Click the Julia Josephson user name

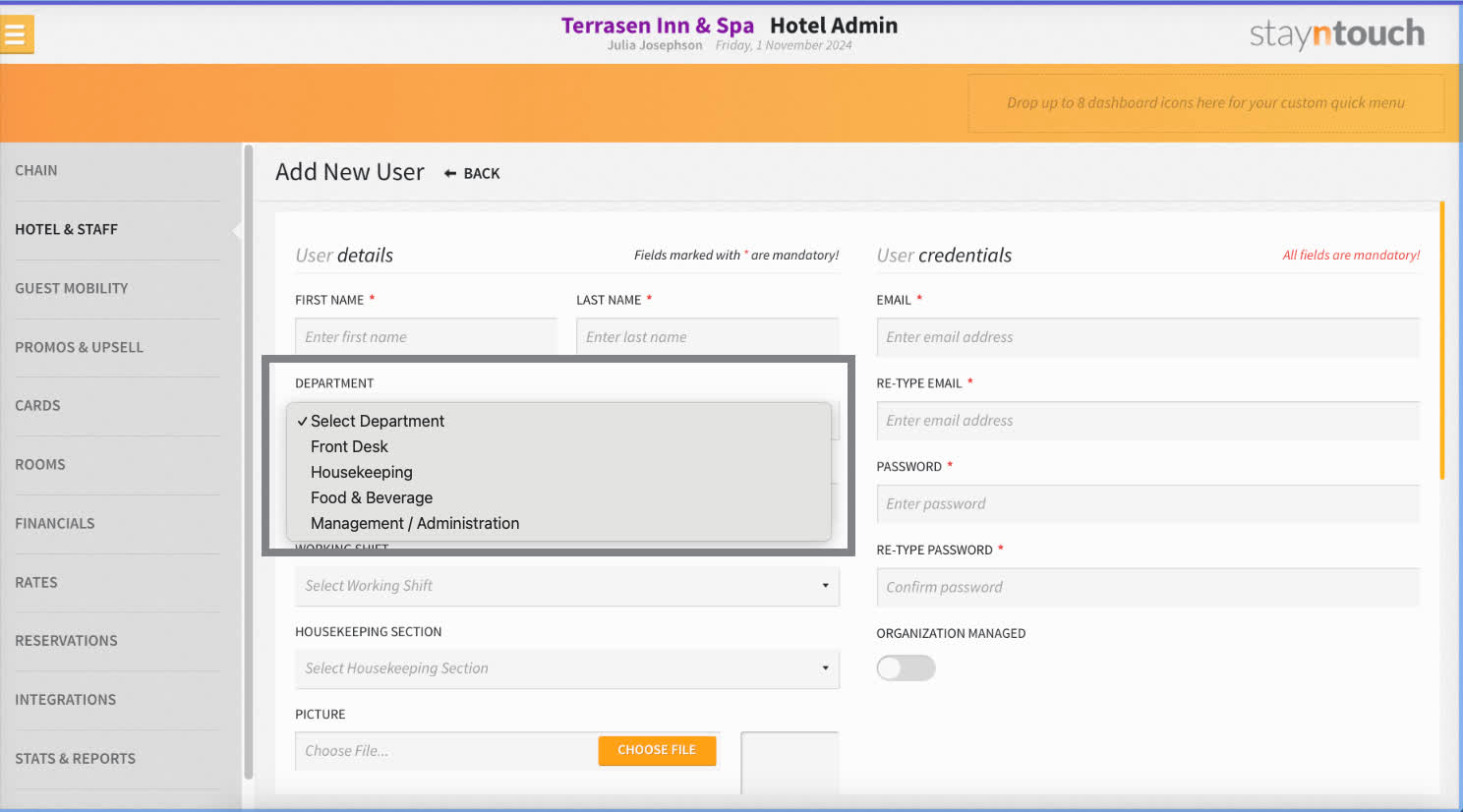click(655, 45)
